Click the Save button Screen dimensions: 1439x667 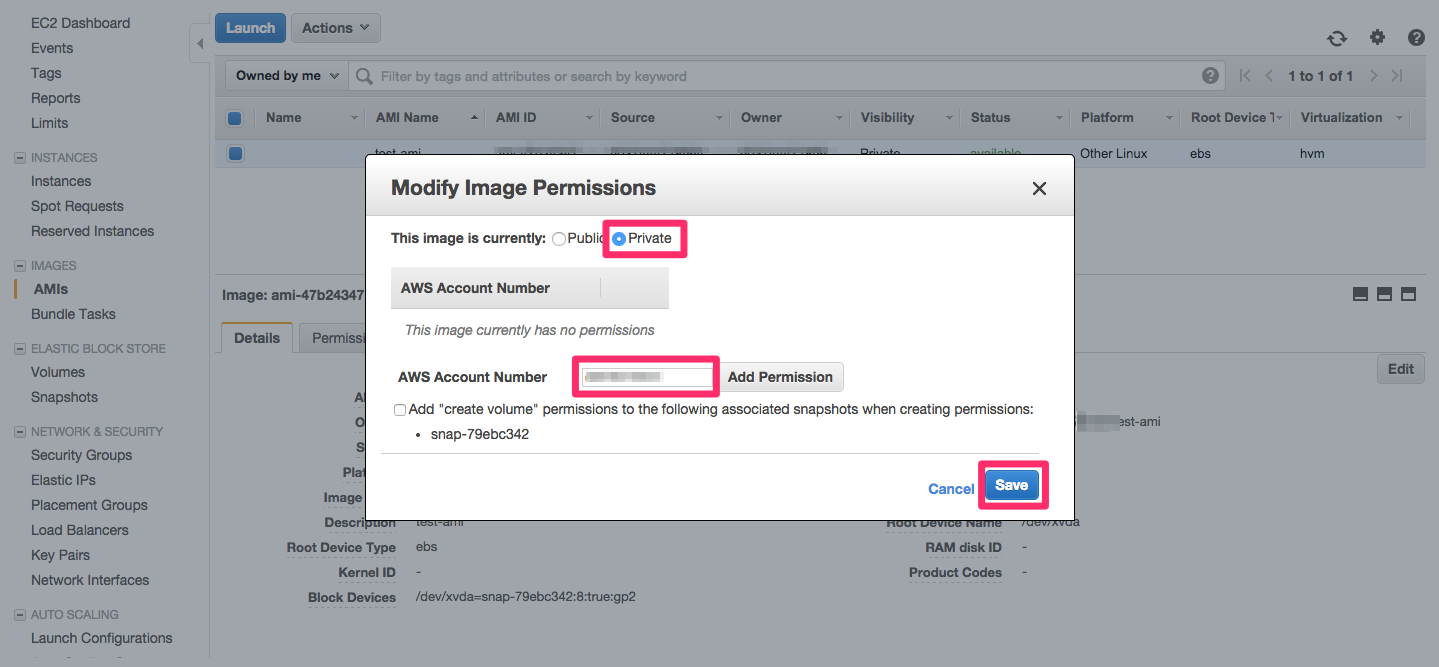point(1011,485)
